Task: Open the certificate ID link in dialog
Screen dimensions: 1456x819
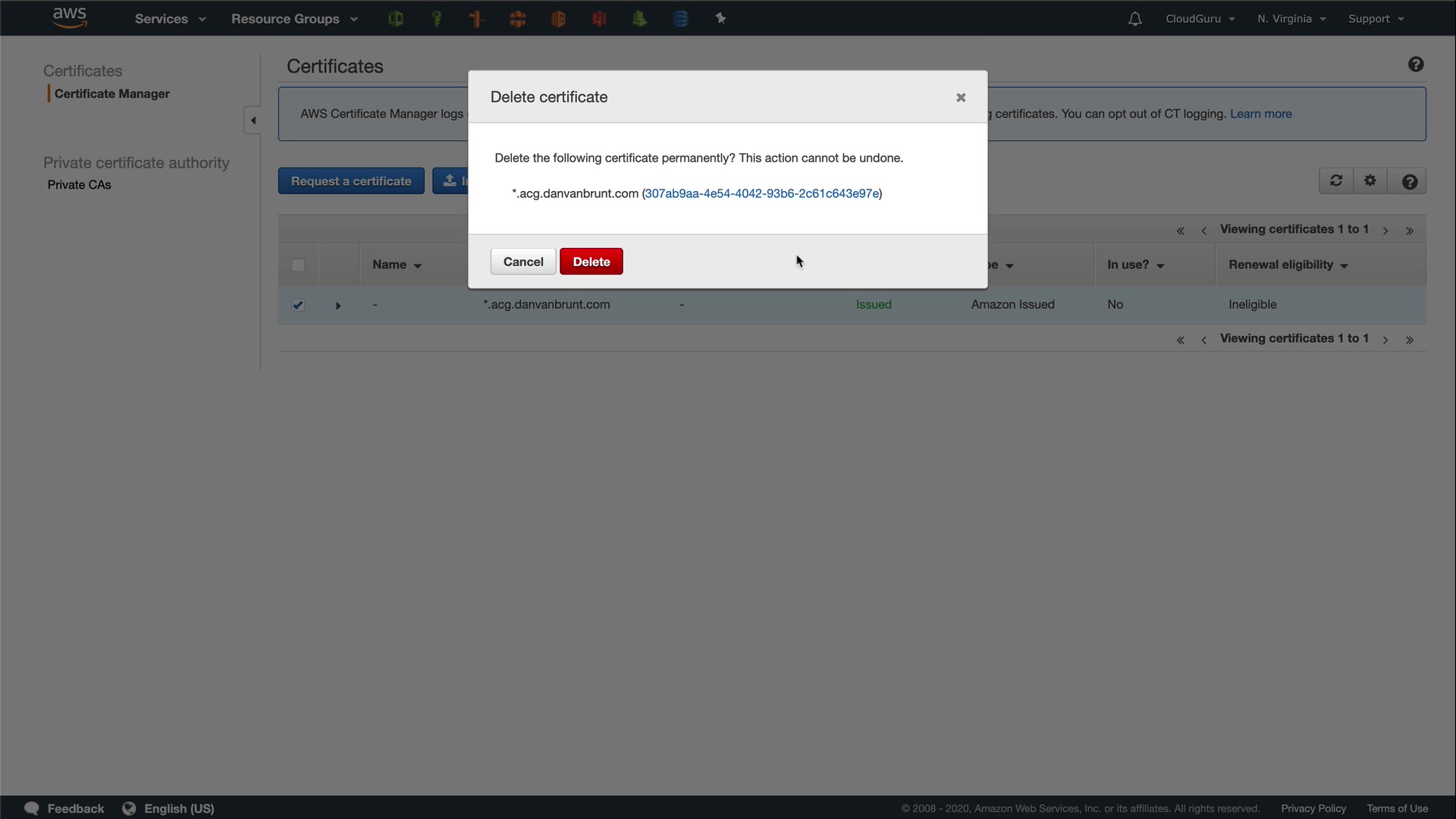Action: click(x=761, y=193)
